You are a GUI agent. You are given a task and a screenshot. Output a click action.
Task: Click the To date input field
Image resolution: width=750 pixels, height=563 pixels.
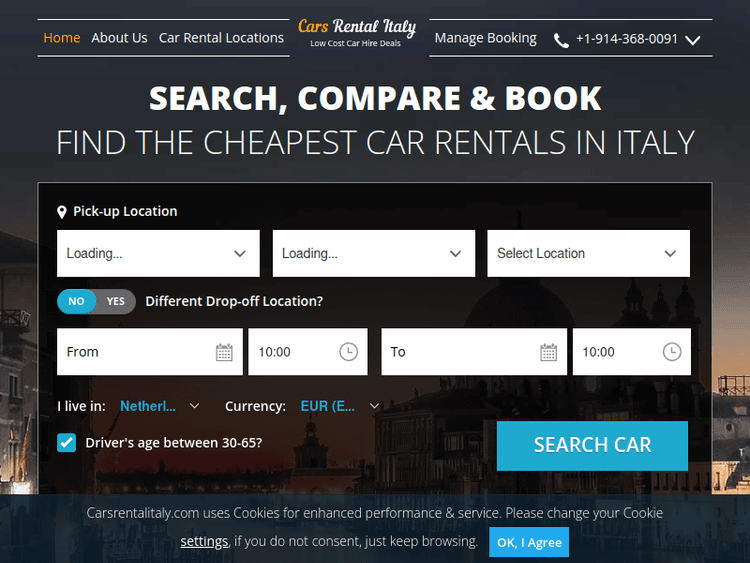pos(474,352)
